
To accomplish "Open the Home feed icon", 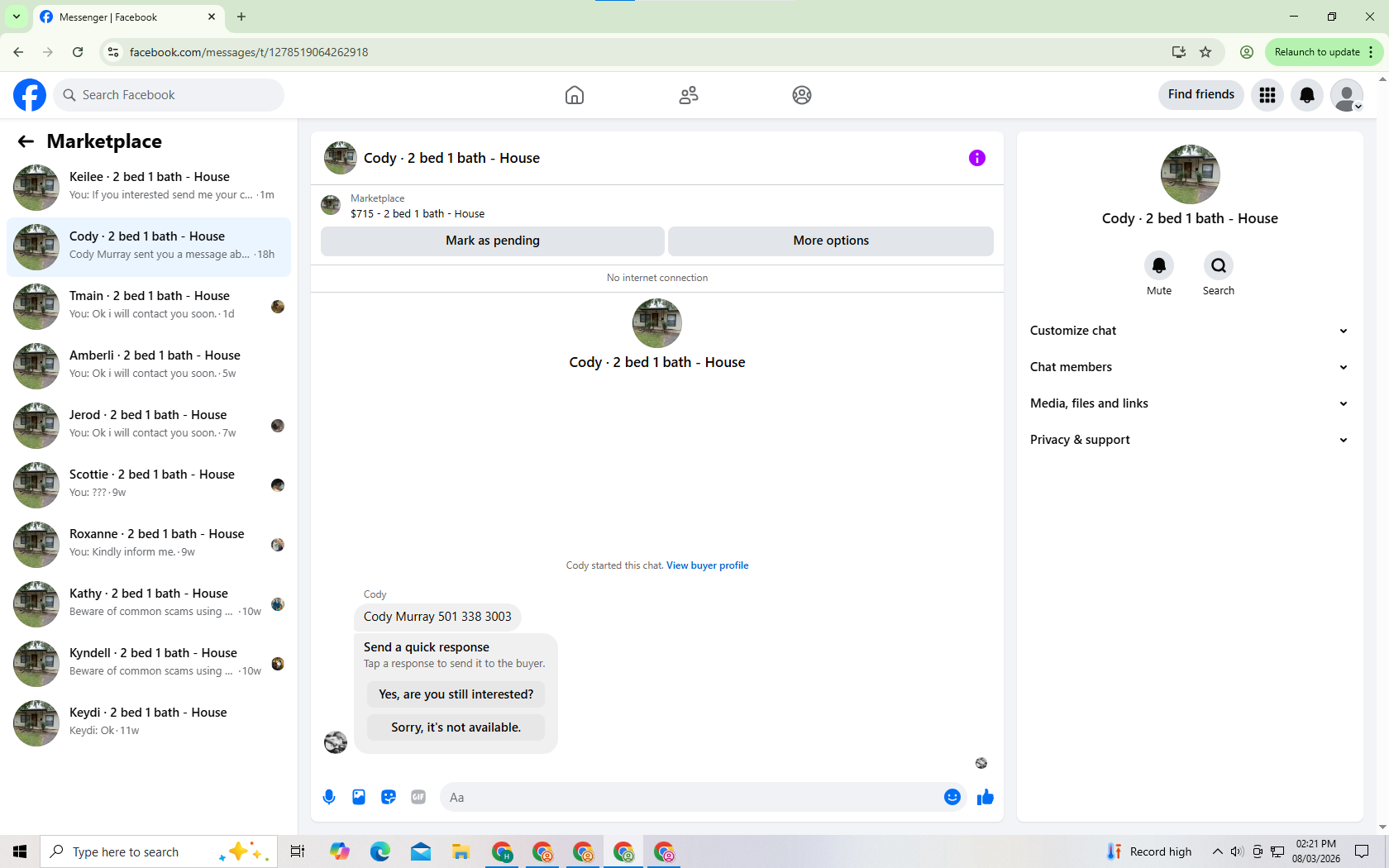I will (x=575, y=95).
